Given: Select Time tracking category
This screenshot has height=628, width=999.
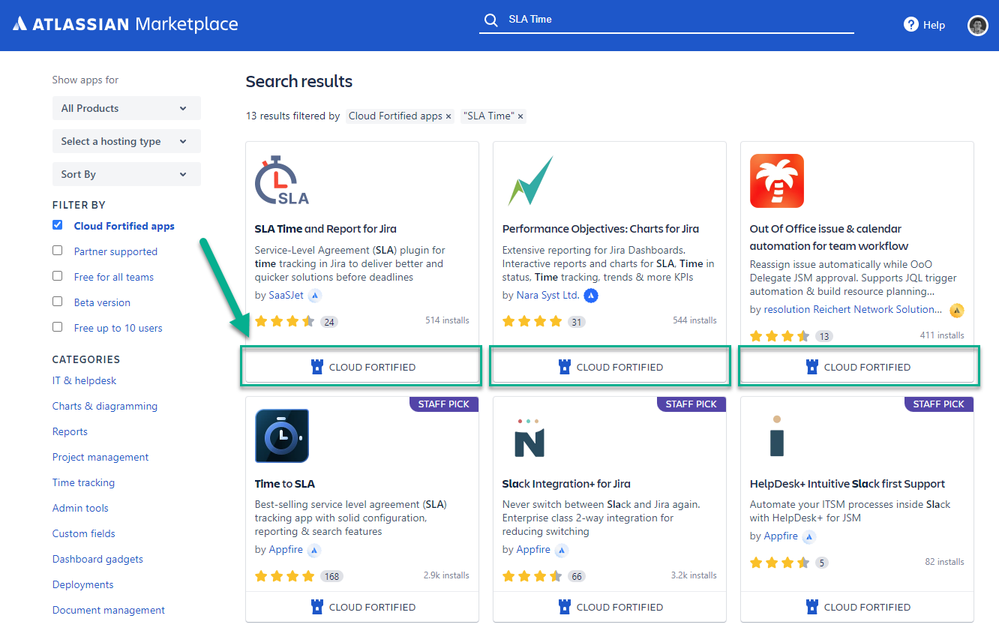Looking at the screenshot, I should (83, 482).
